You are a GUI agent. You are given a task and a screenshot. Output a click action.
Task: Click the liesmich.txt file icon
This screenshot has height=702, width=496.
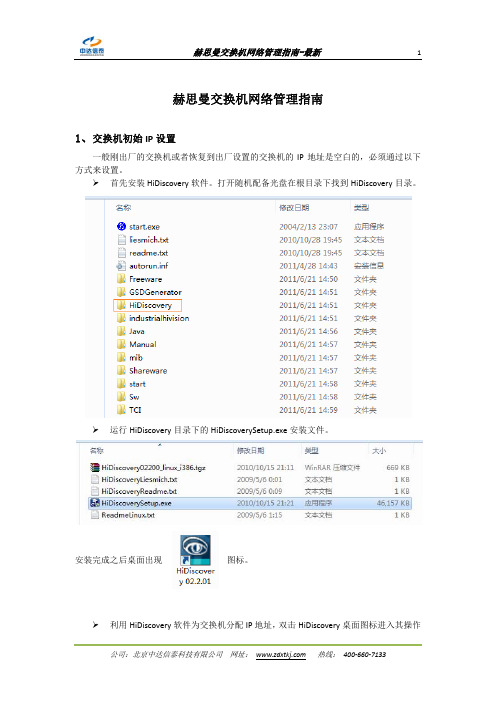click(x=121, y=240)
